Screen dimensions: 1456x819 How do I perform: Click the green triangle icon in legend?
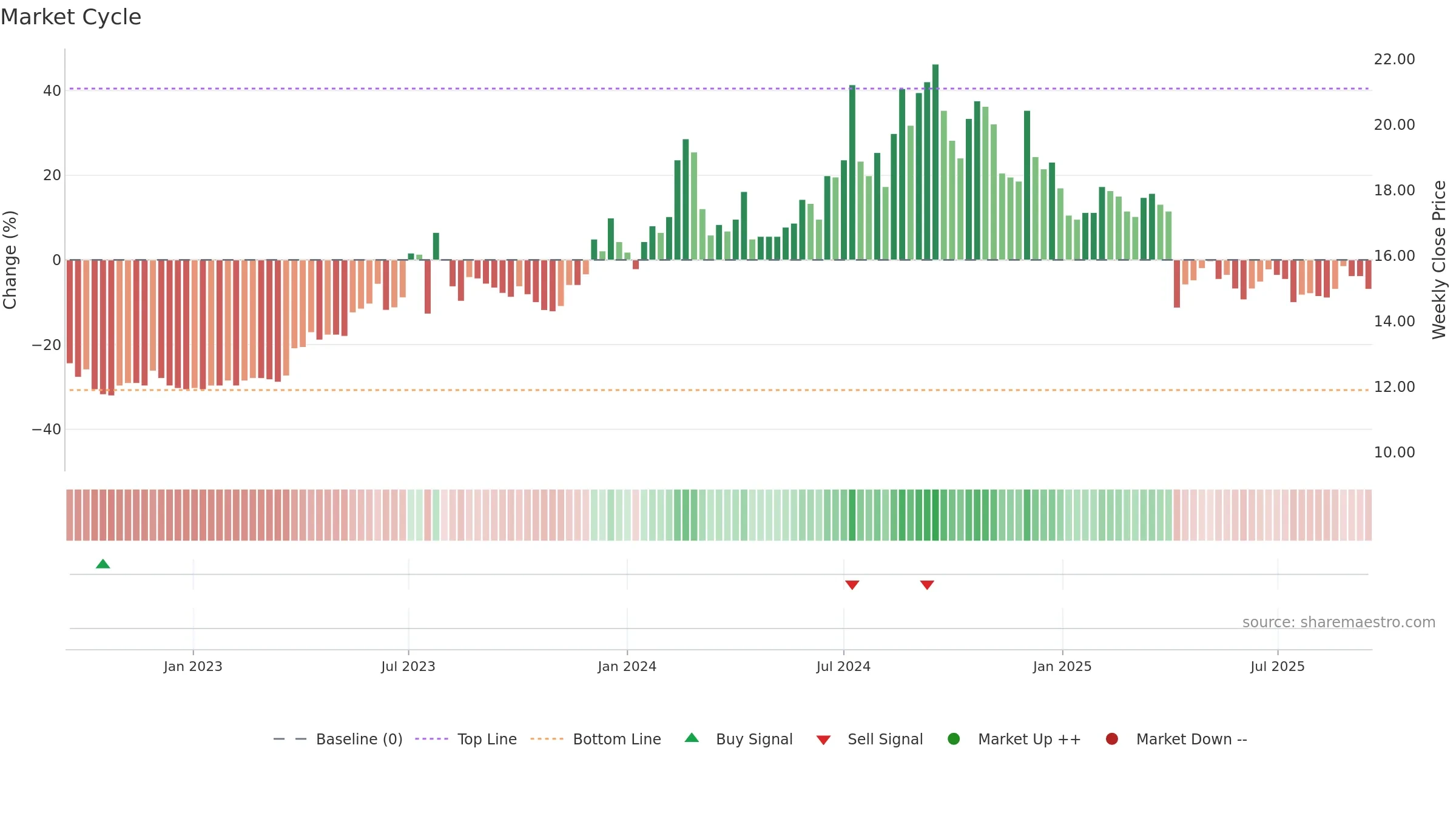(x=692, y=738)
